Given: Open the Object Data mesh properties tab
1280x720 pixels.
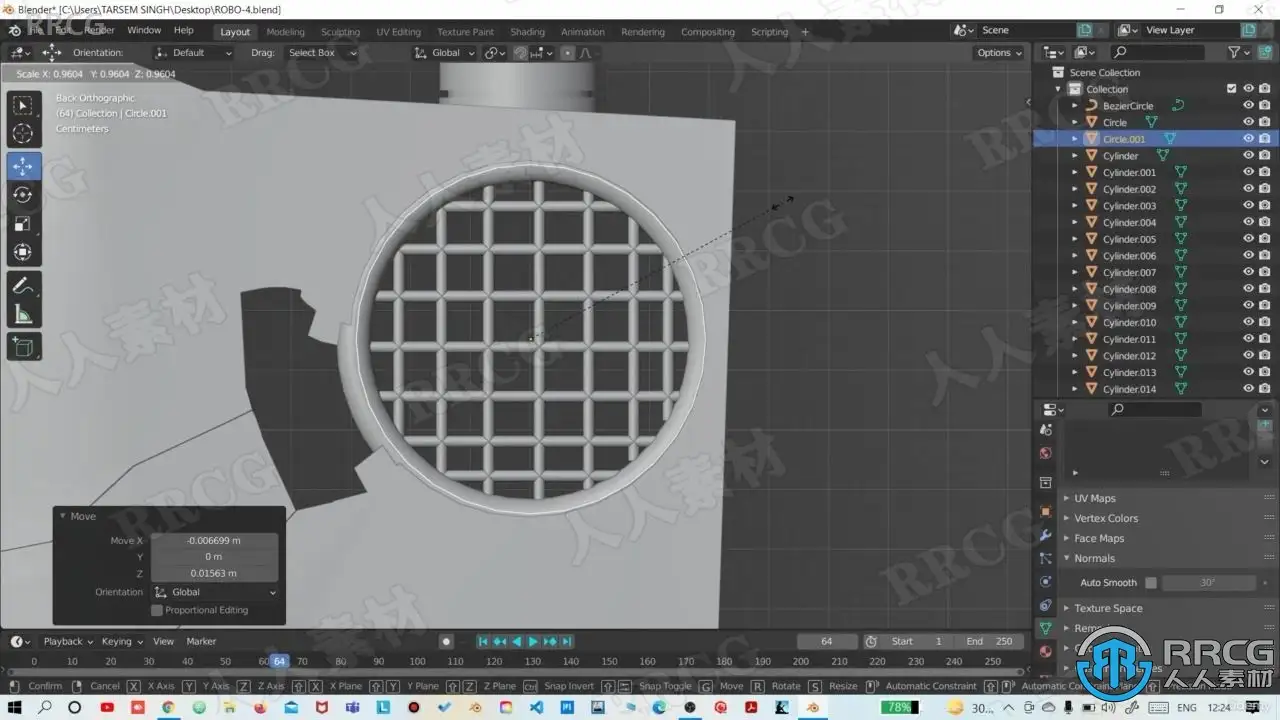Looking at the screenshot, I should [x=1046, y=628].
